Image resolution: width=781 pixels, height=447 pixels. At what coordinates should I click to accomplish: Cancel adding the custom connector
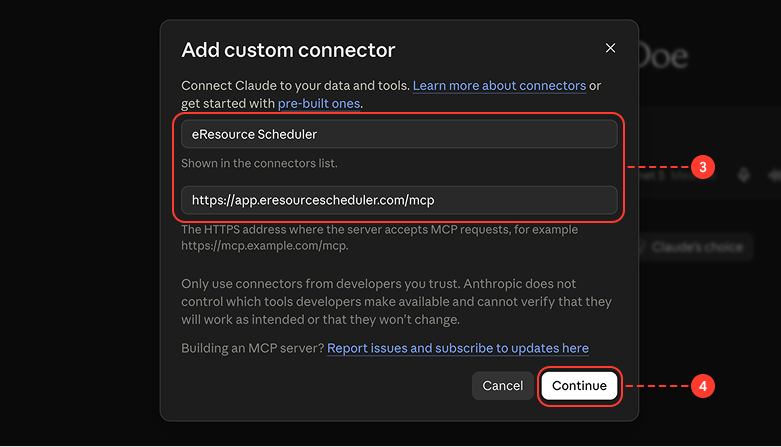pos(502,386)
